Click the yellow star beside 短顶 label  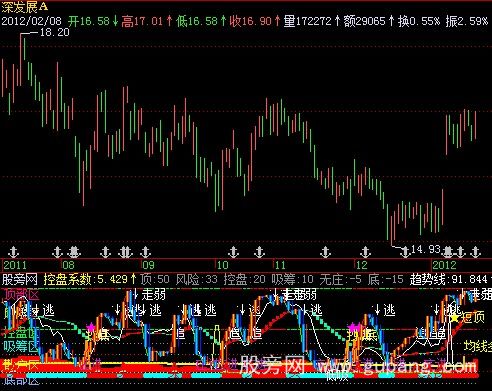coord(454,318)
